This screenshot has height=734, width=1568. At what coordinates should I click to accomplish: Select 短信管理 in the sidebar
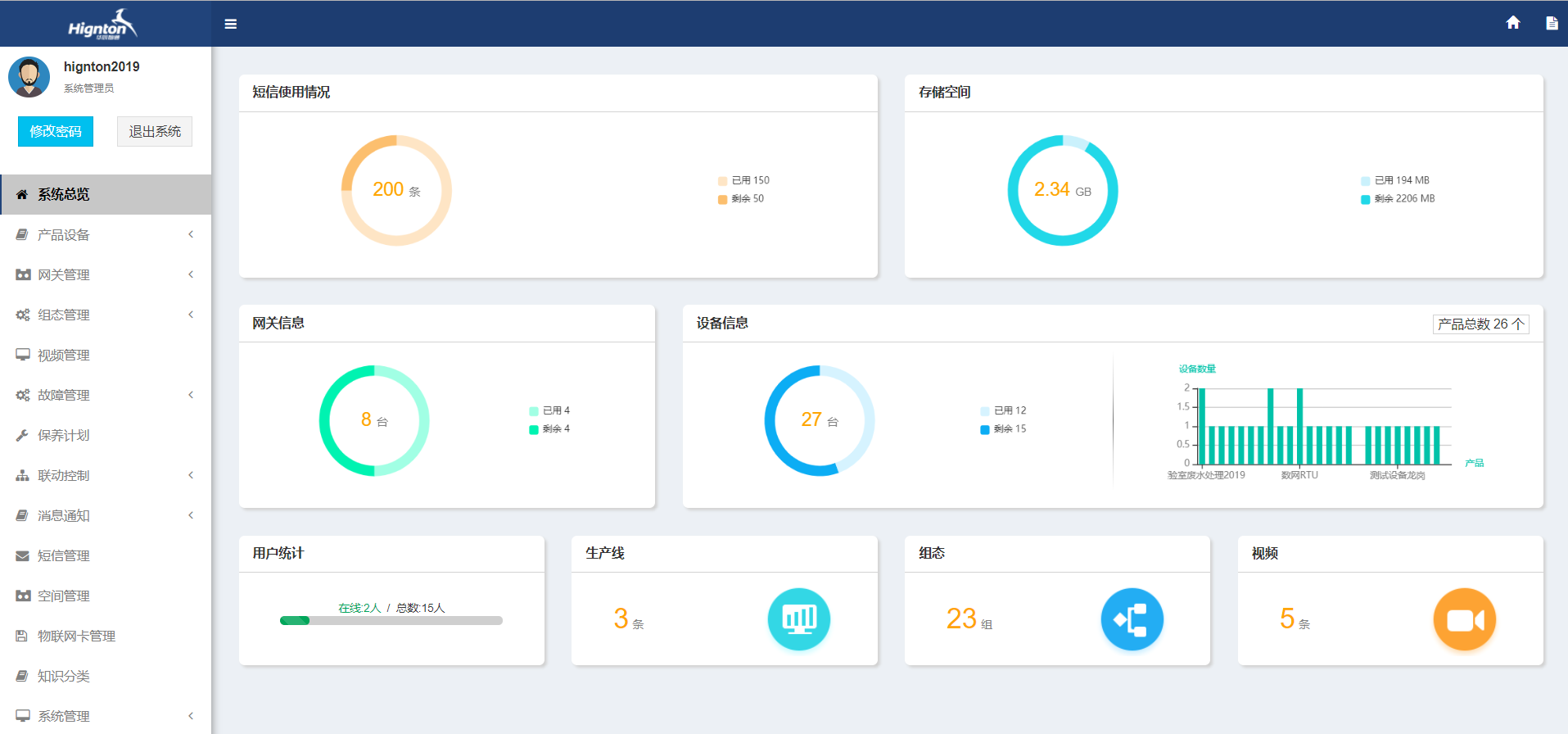point(64,556)
